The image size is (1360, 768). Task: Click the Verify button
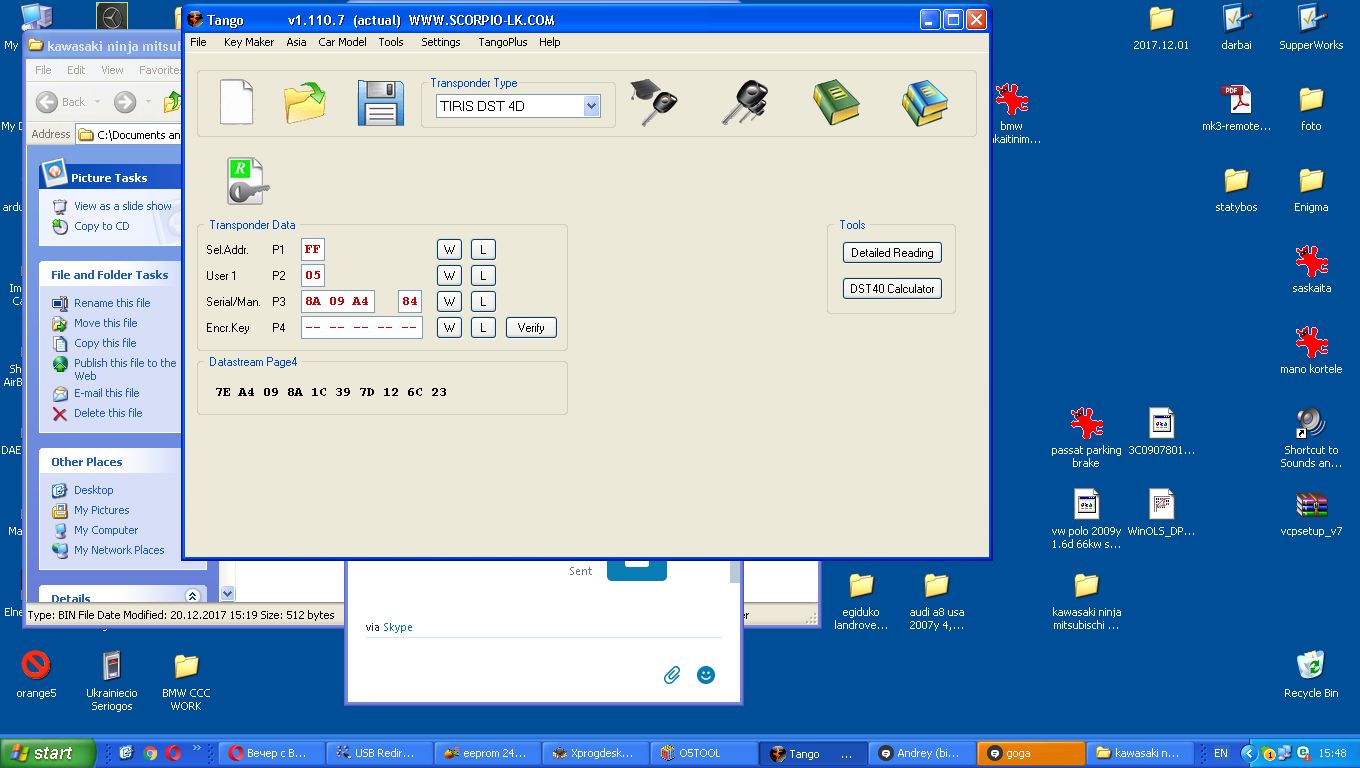point(531,328)
